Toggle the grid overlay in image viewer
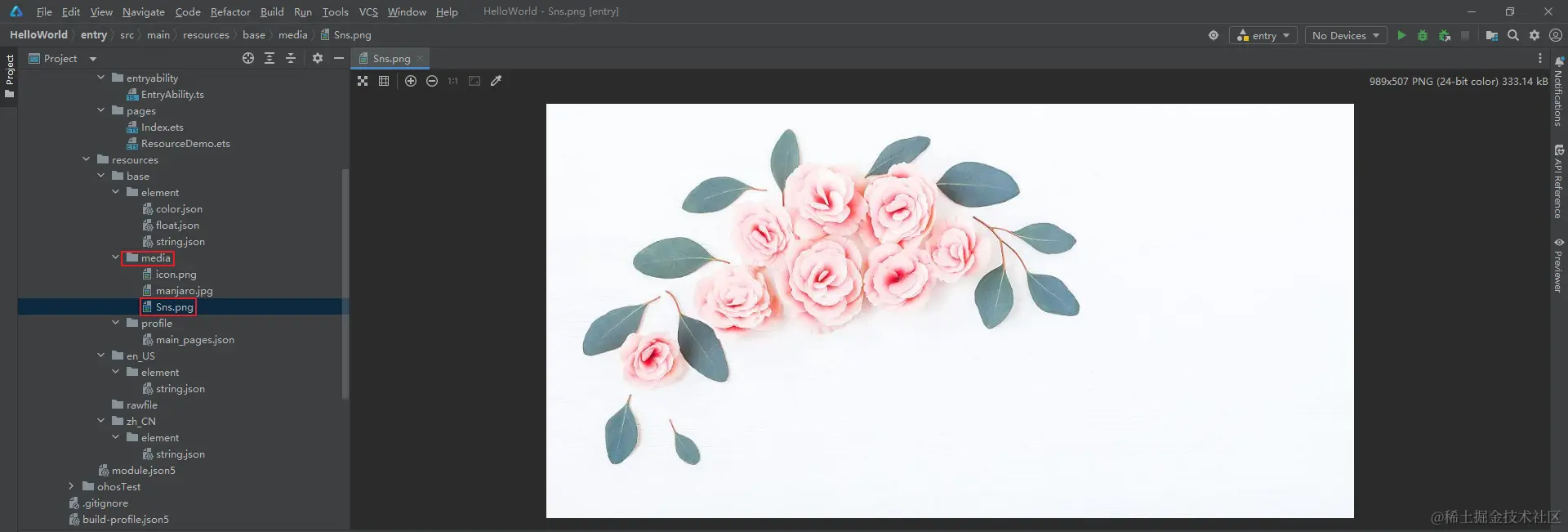This screenshot has height=532, width=1568. [384, 81]
